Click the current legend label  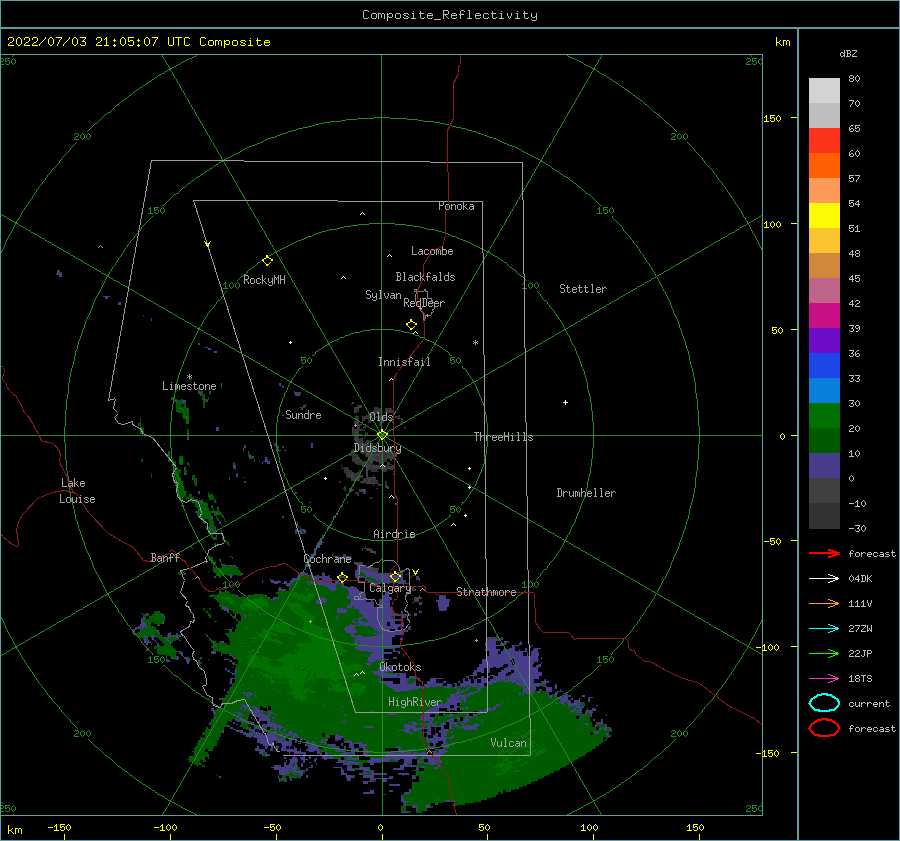(x=868, y=704)
